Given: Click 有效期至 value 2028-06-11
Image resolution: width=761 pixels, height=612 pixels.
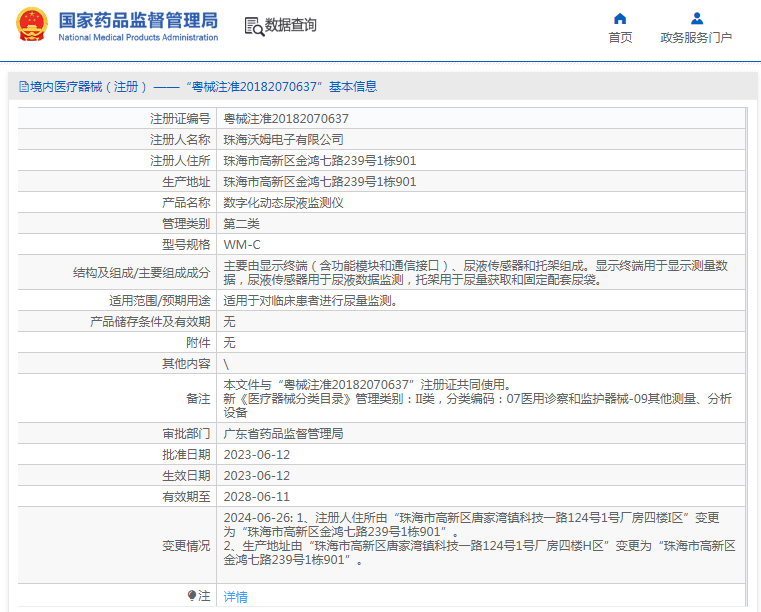Looking at the screenshot, I should [256, 497].
